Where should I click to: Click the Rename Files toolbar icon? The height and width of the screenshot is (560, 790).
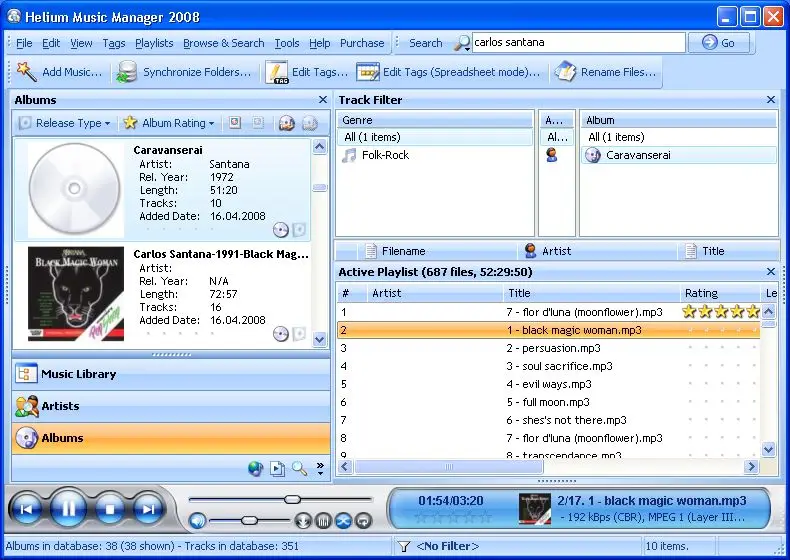(x=565, y=72)
